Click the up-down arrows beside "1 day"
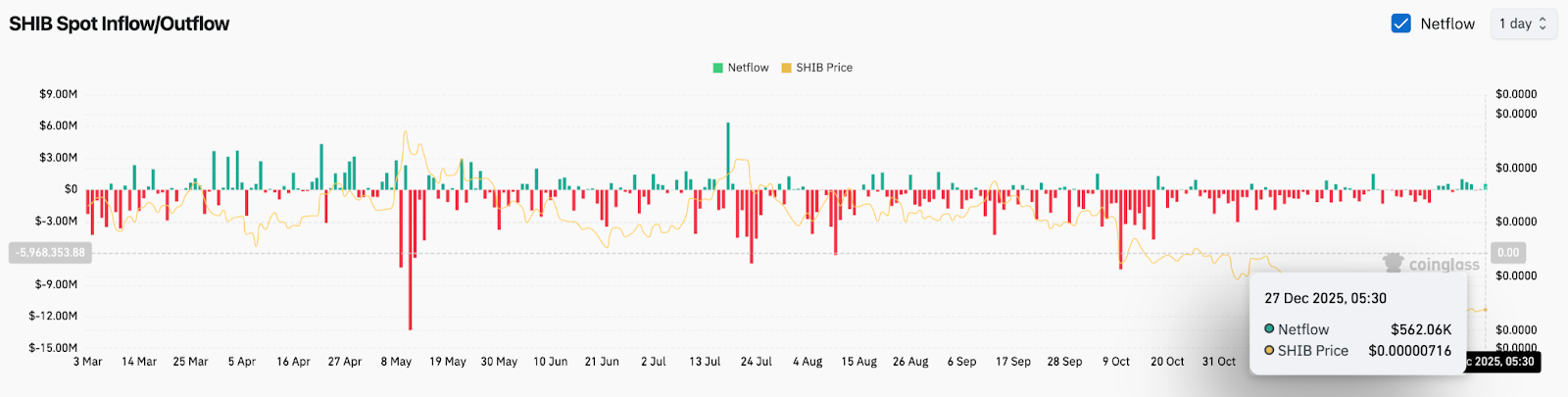 click(1543, 24)
